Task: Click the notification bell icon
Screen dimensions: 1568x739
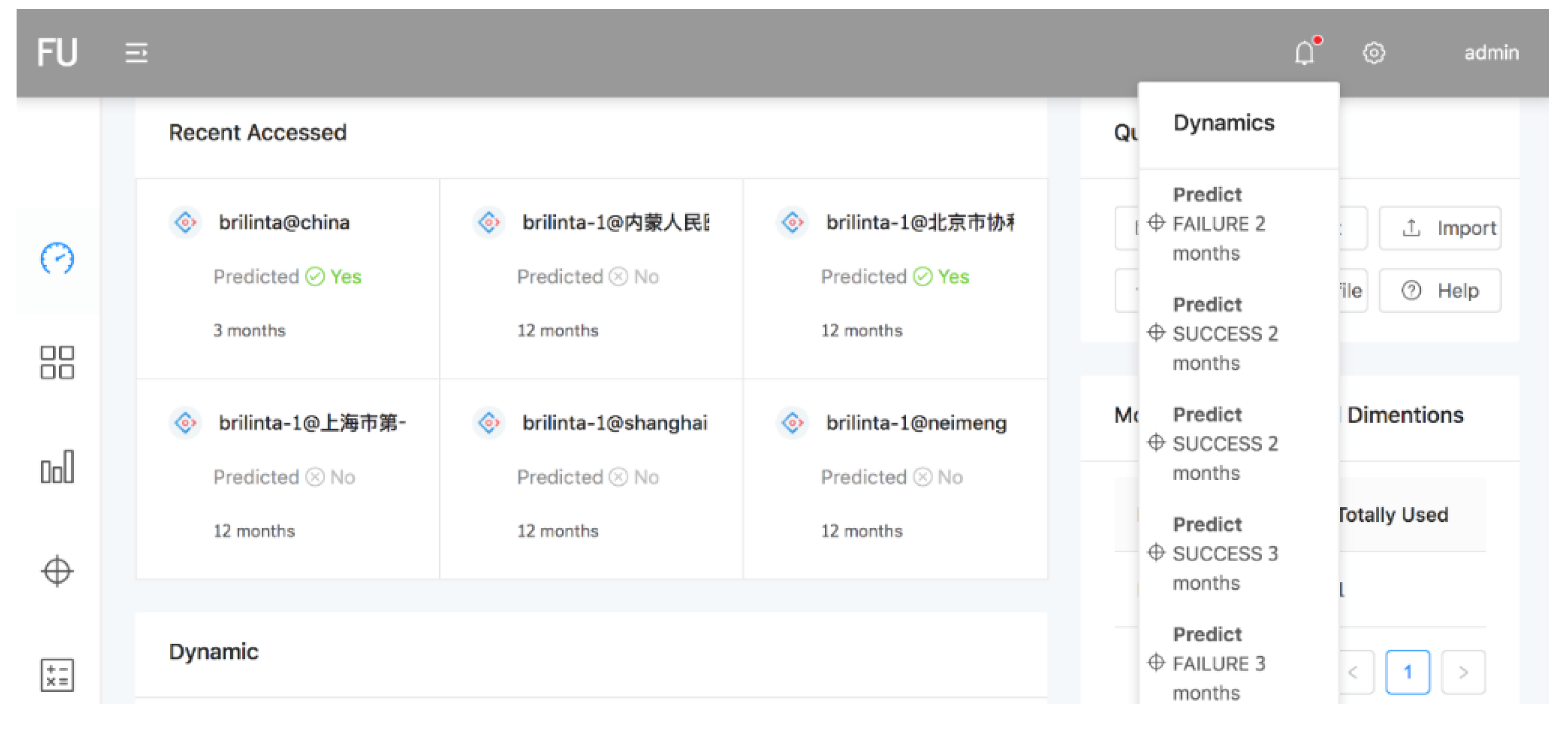Action: tap(1304, 53)
